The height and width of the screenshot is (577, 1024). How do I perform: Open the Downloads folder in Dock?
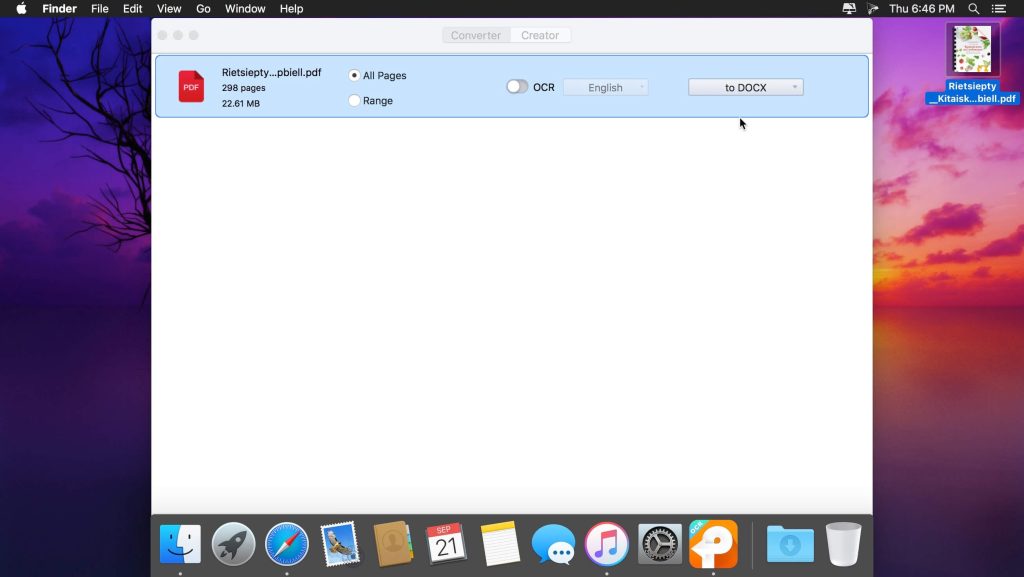pyautogui.click(x=790, y=544)
